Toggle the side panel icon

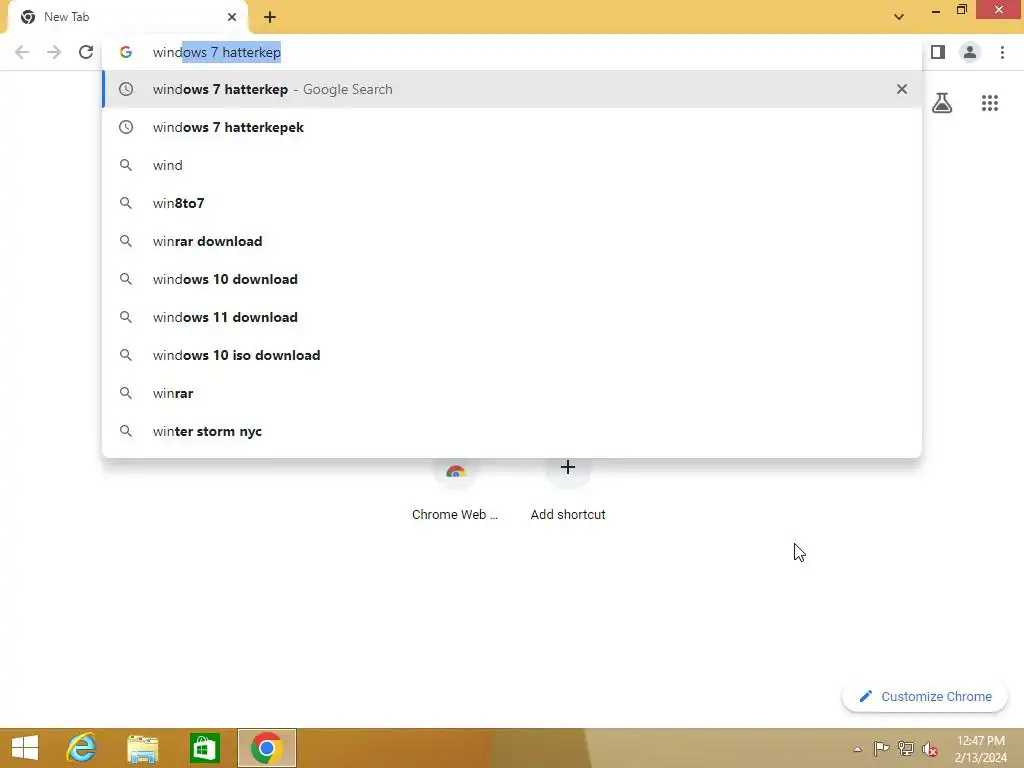pos(938,52)
